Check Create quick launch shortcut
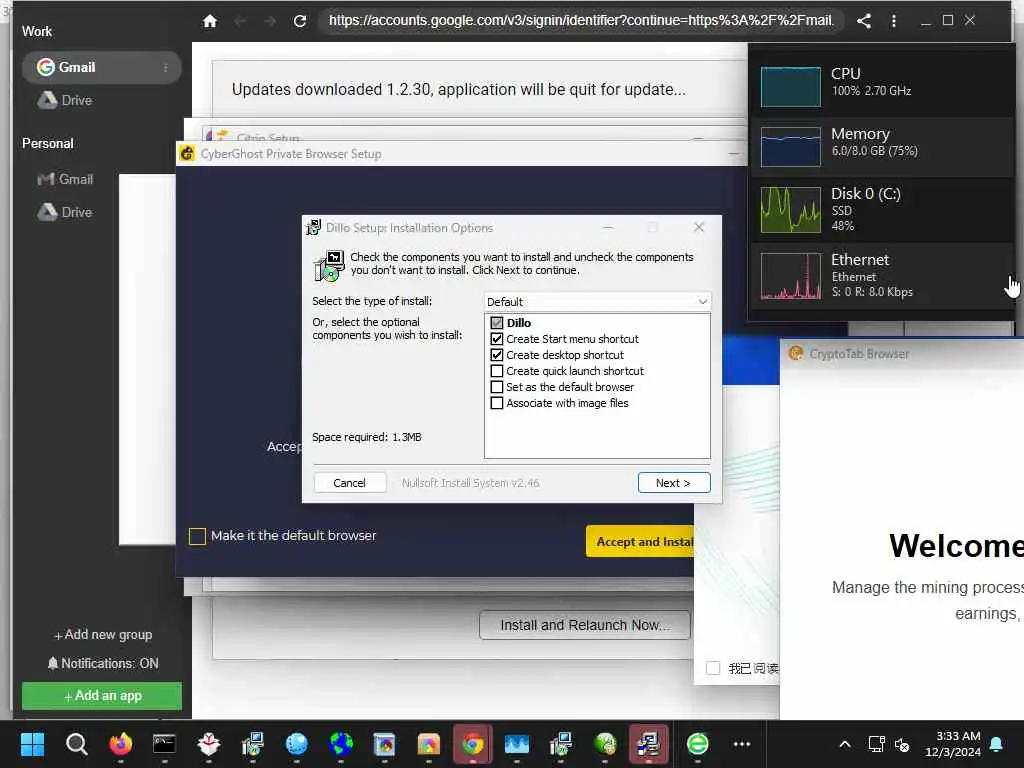 tap(497, 371)
